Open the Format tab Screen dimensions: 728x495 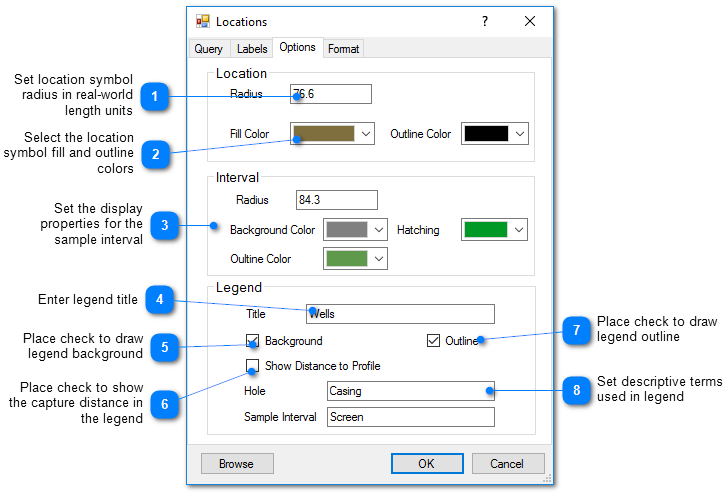[343, 49]
